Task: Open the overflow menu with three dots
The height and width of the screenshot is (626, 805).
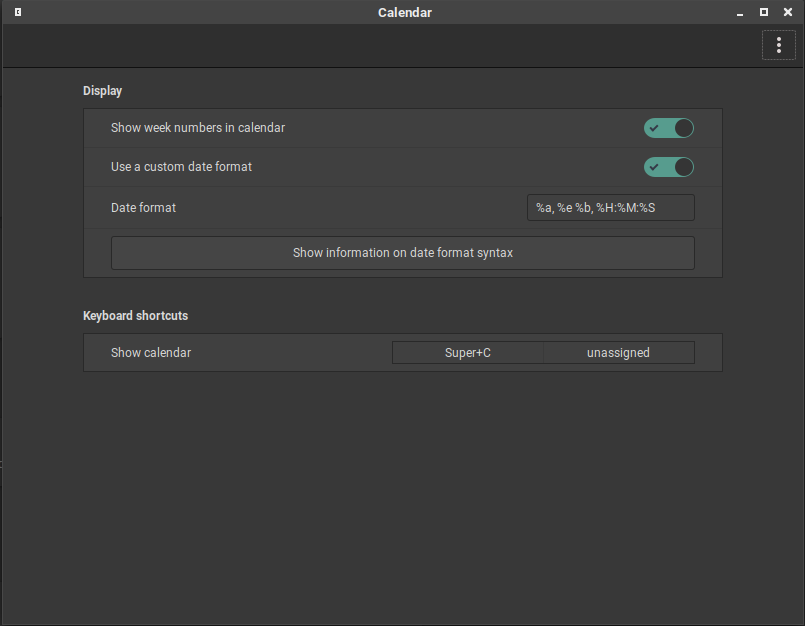Action: coord(778,45)
